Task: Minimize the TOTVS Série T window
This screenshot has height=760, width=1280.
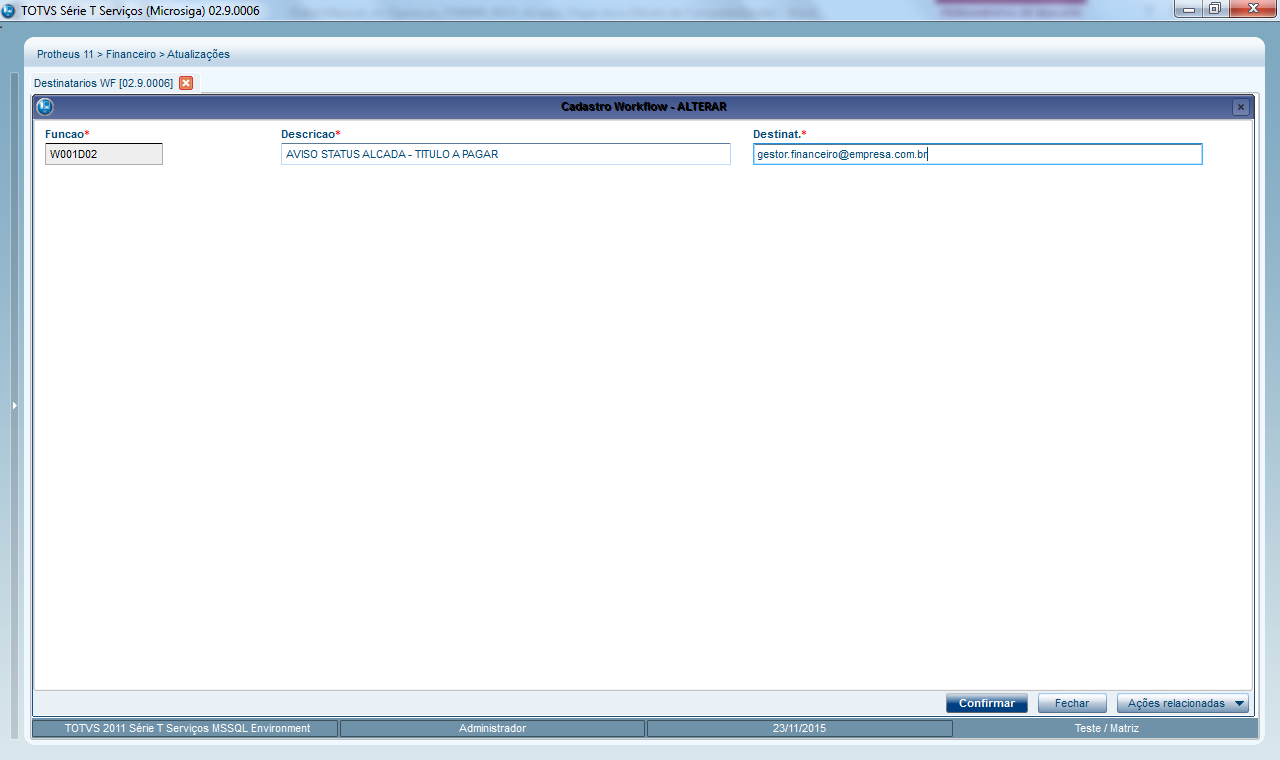Action: coord(1187,9)
